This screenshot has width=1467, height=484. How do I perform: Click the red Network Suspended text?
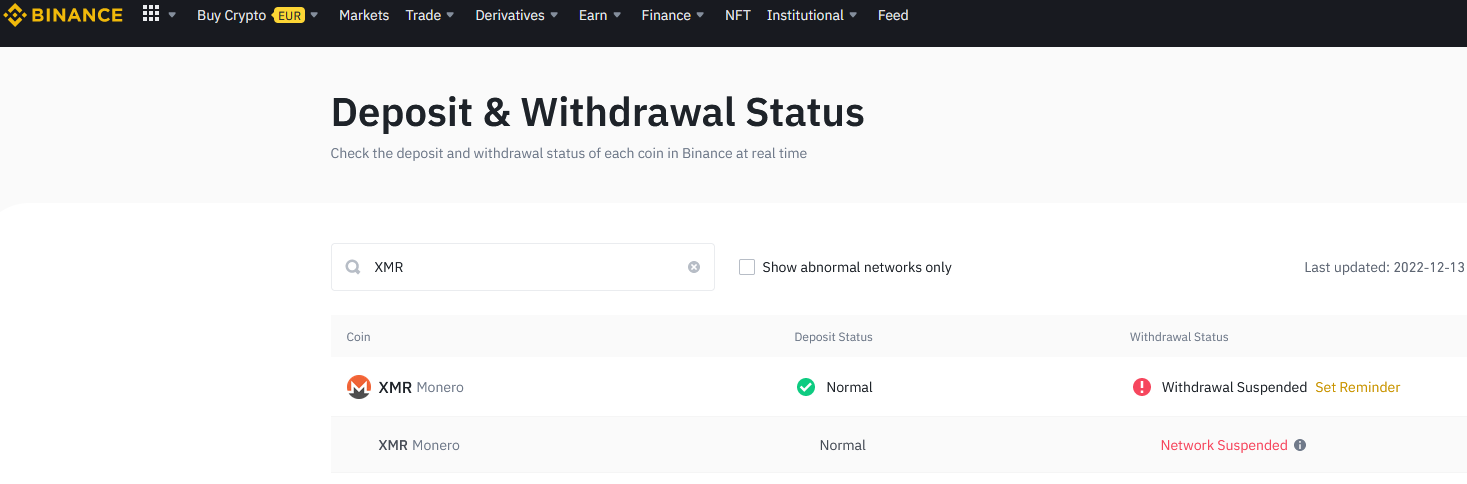coord(1224,445)
